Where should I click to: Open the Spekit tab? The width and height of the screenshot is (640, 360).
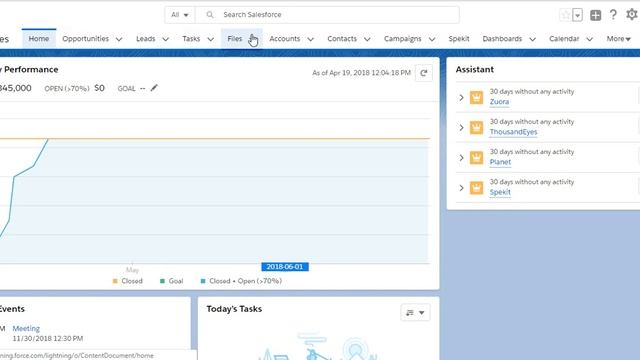point(459,39)
